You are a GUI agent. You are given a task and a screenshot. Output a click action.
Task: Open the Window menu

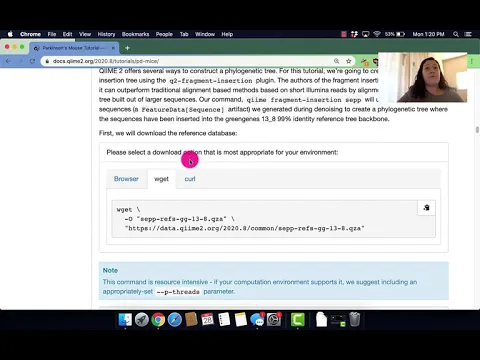[205, 34]
